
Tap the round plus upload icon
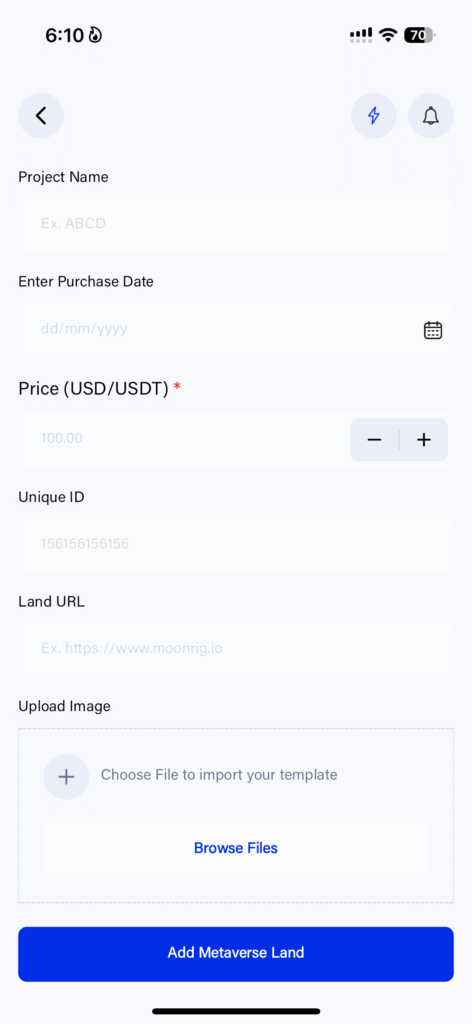click(x=66, y=776)
